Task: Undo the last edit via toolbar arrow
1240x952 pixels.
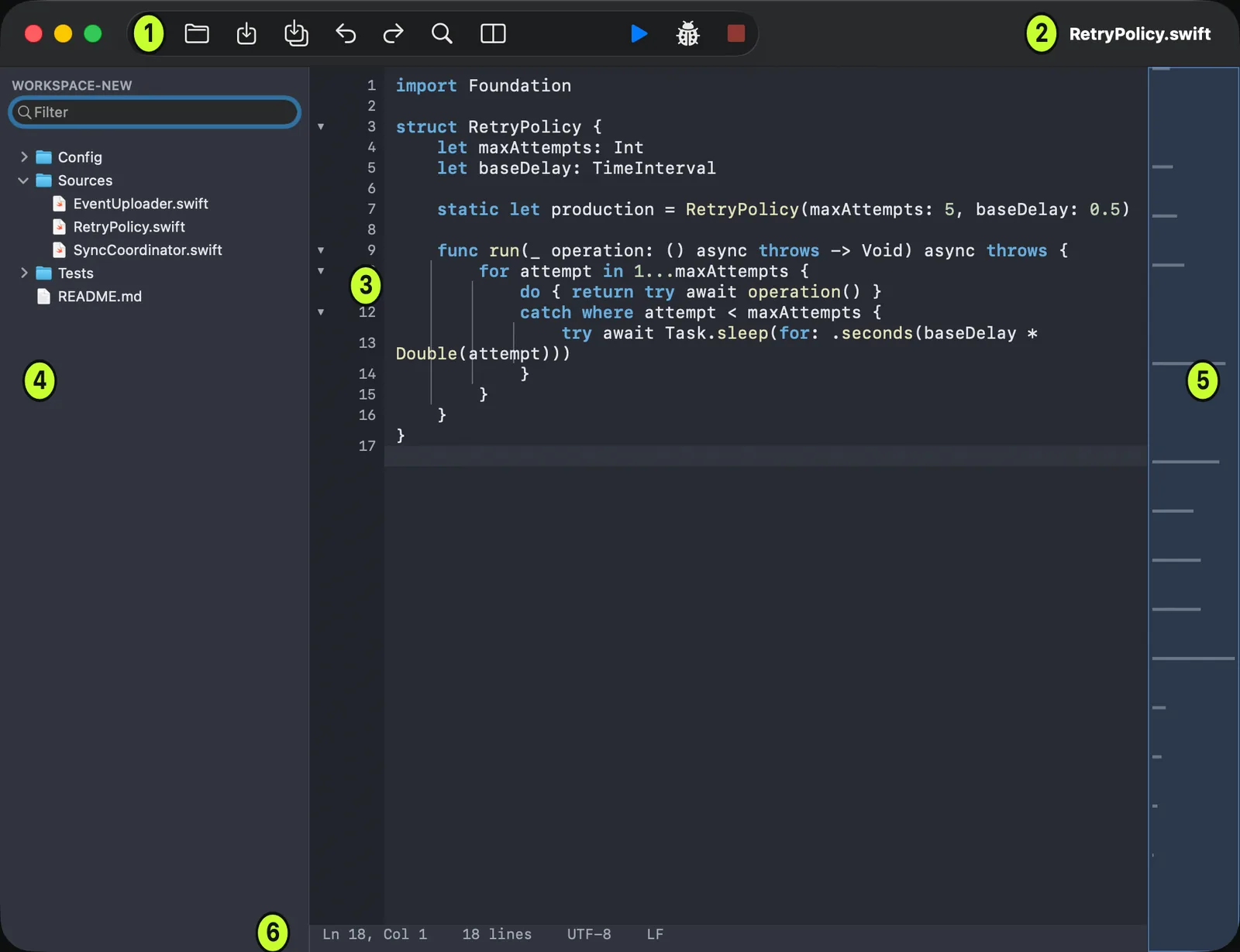Action: coord(346,34)
